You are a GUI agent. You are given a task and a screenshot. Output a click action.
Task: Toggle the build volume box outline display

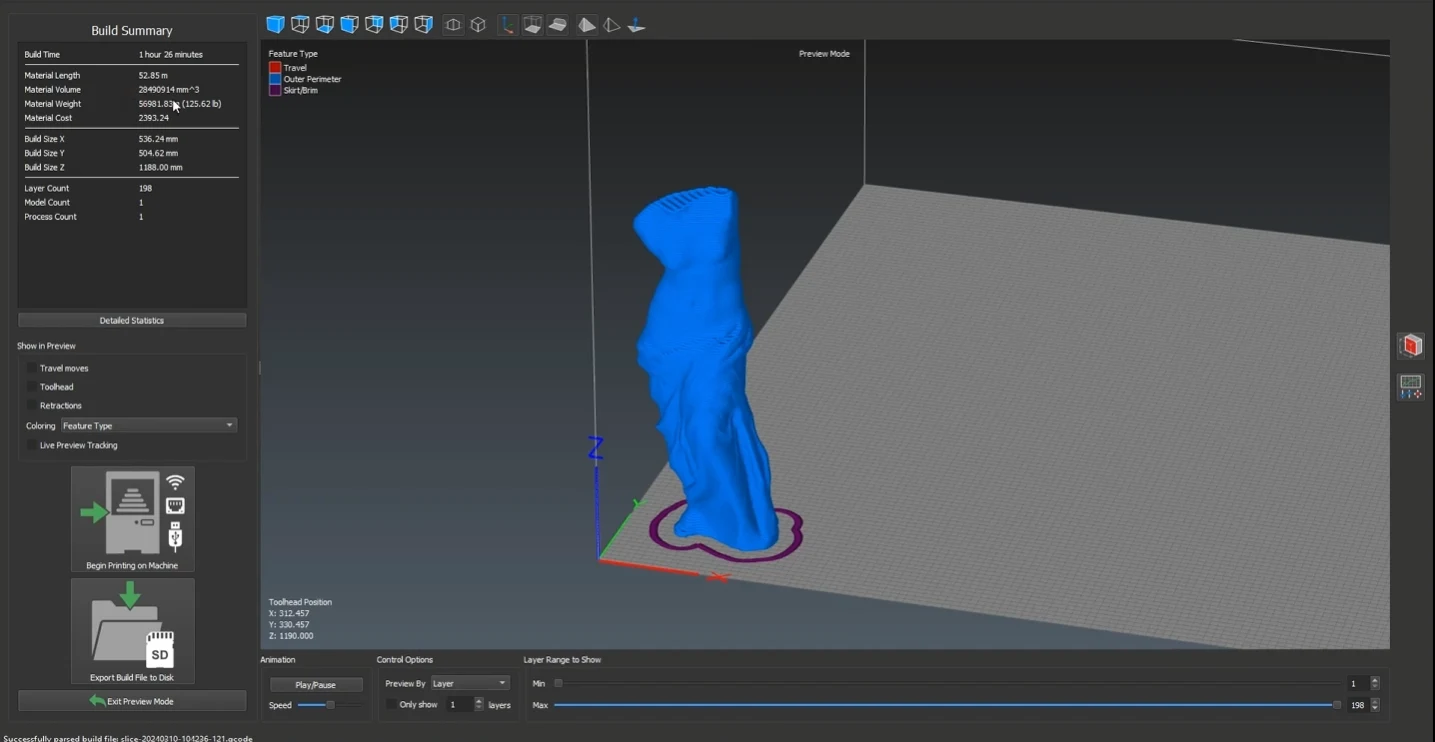click(x=533, y=24)
